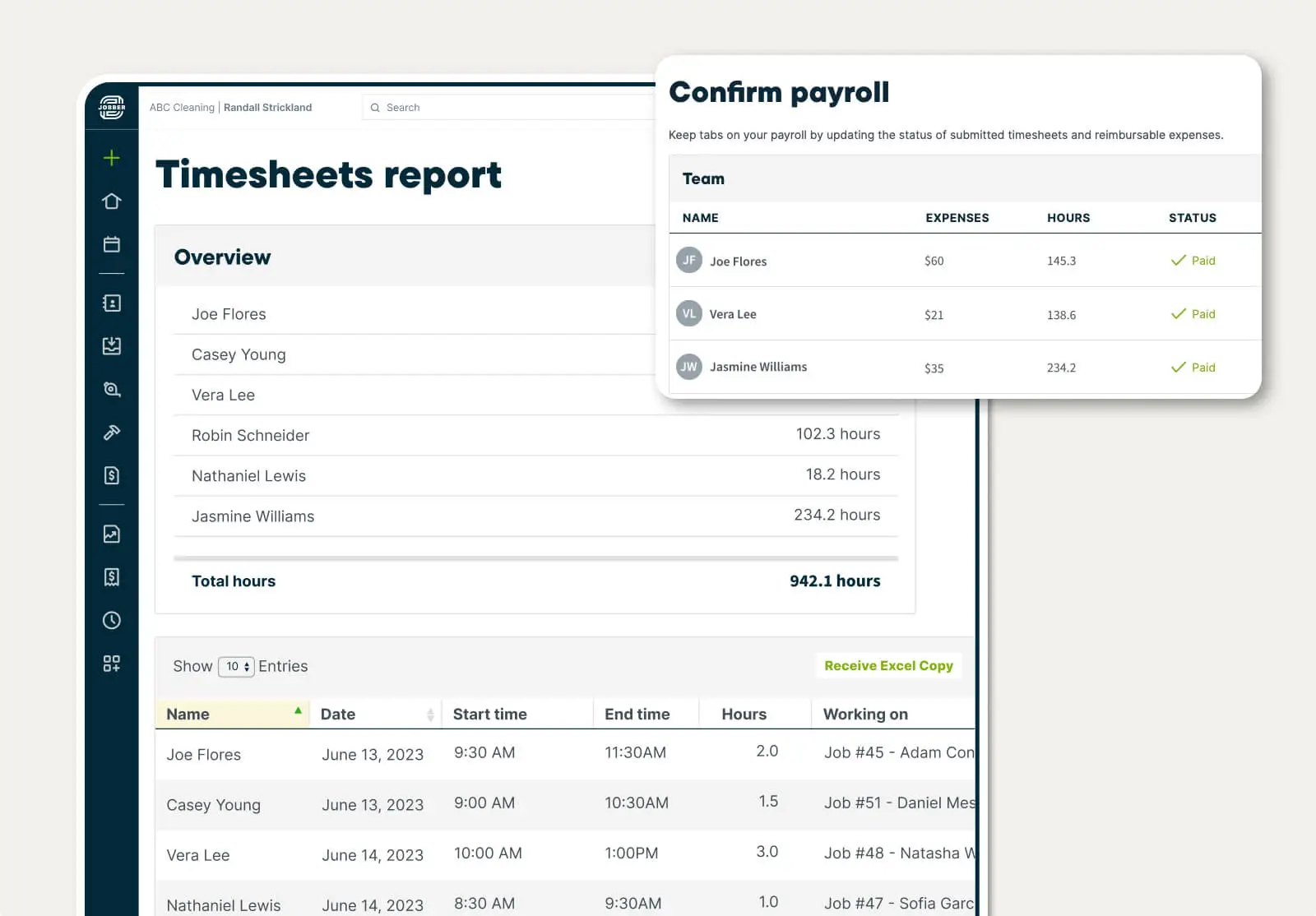Select Robin Schneider in the Overview list
Viewport: 1316px width, 916px height.
(250, 435)
